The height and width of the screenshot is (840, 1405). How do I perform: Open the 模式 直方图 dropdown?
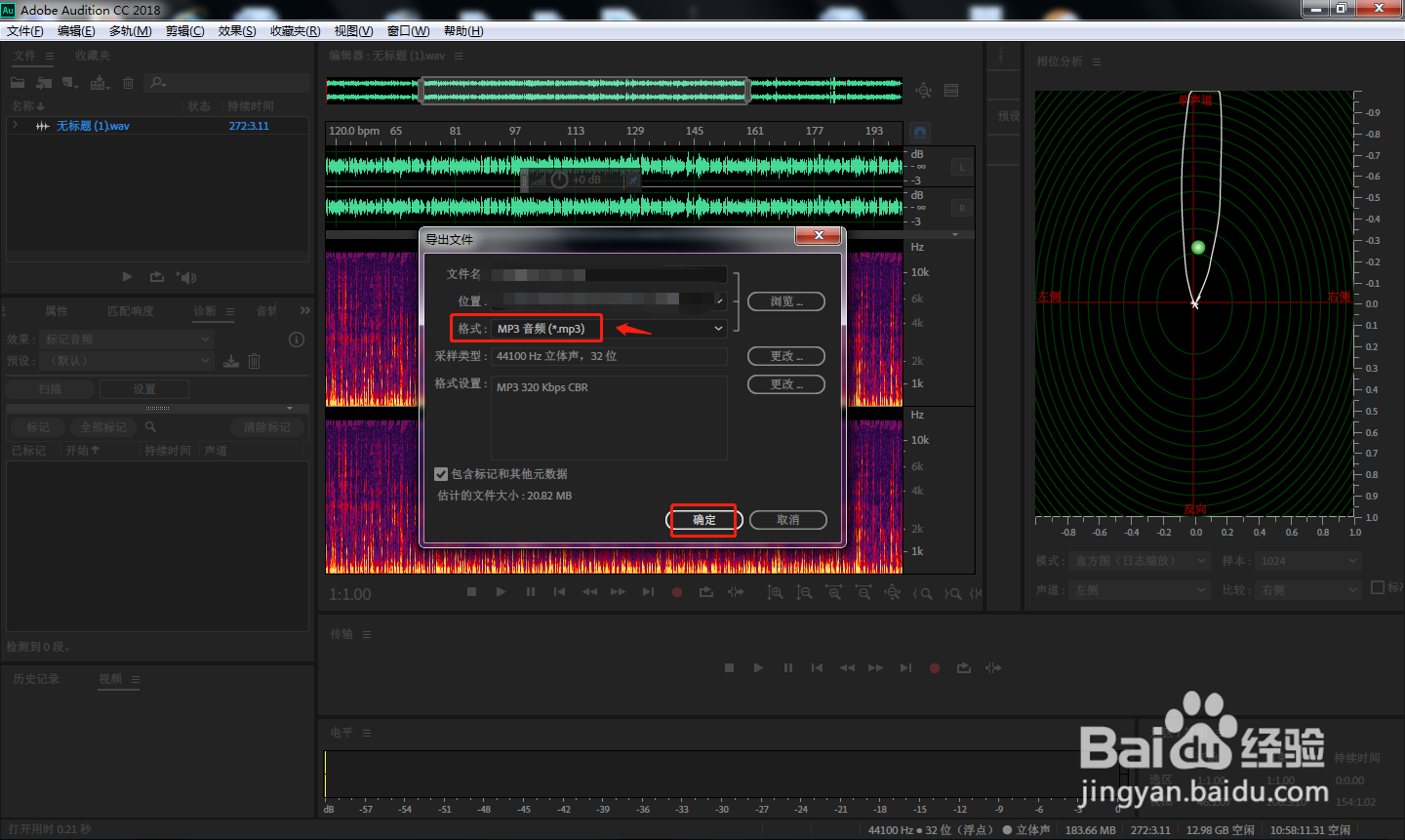click(1140, 561)
